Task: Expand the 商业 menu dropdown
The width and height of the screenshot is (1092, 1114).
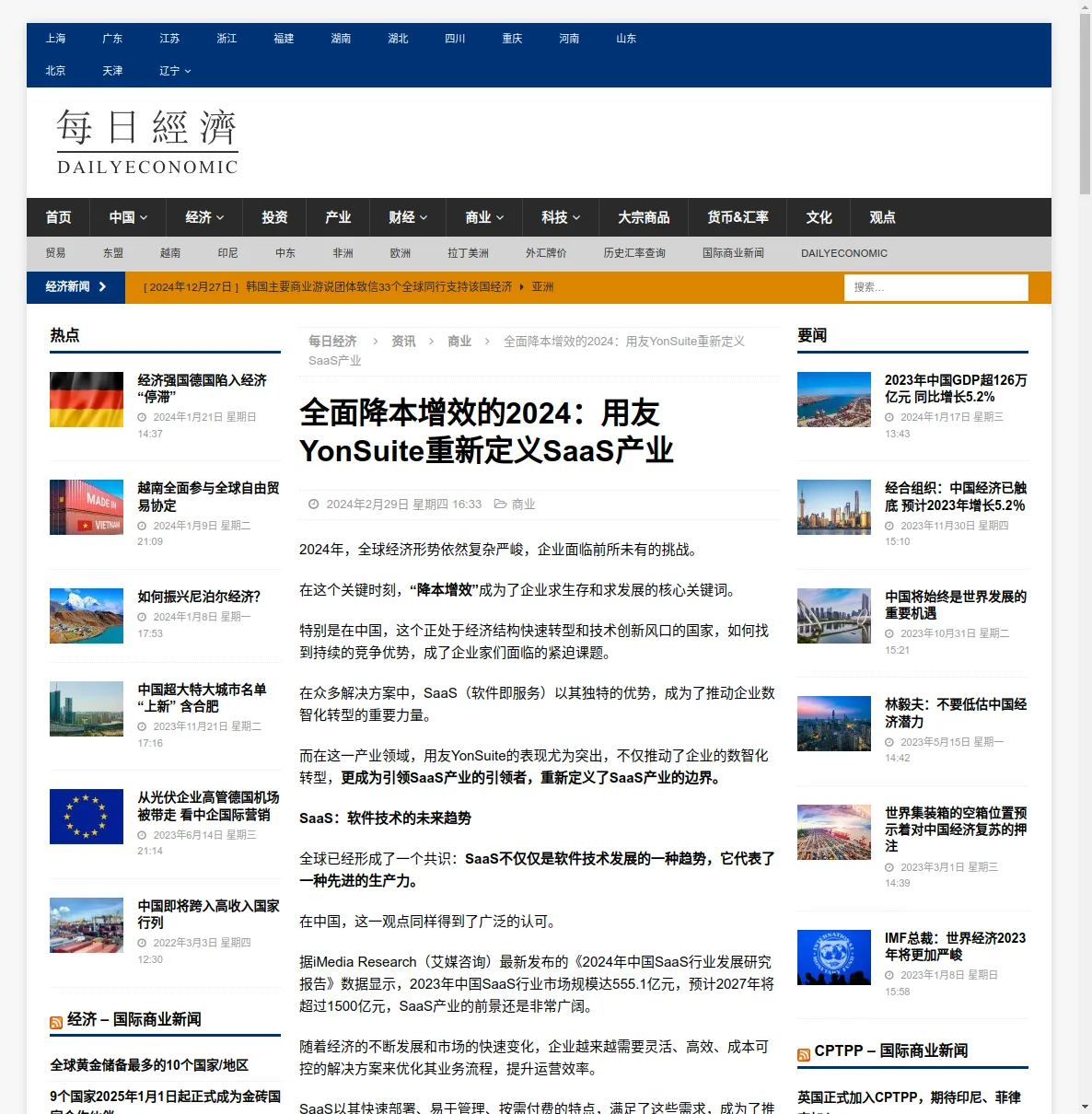Action: pos(484,217)
